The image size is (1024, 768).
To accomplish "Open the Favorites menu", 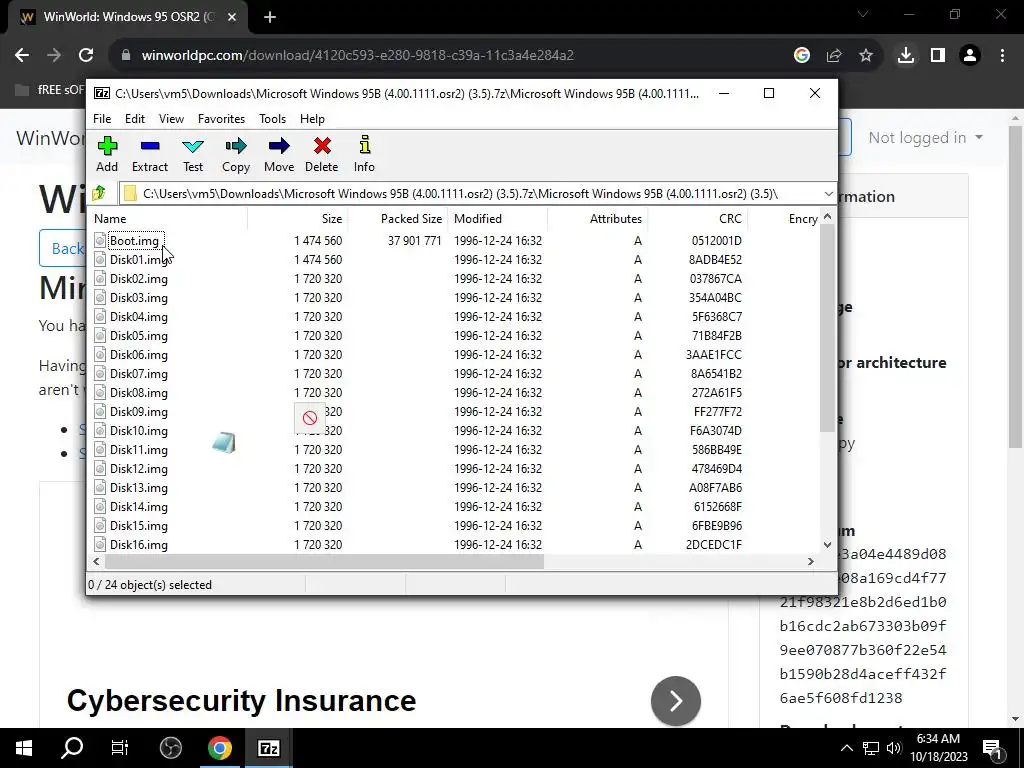I will pos(221,119).
